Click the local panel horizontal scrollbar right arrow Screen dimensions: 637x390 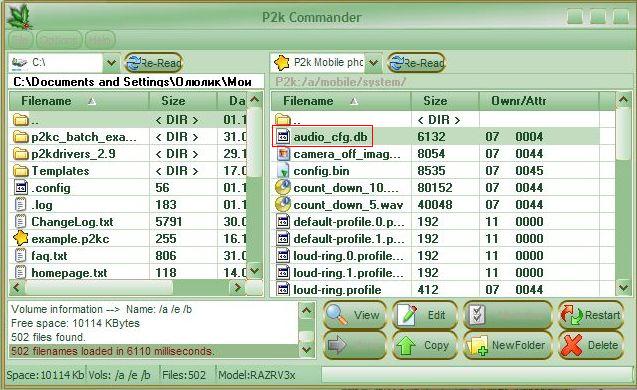click(x=237, y=288)
